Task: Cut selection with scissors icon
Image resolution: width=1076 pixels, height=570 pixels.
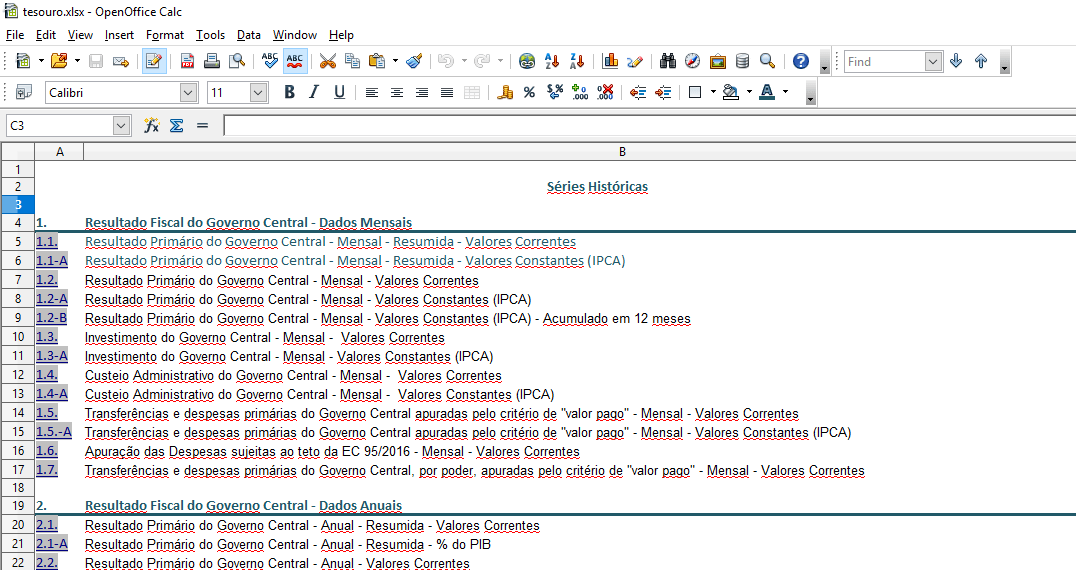Action: (328, 61)
